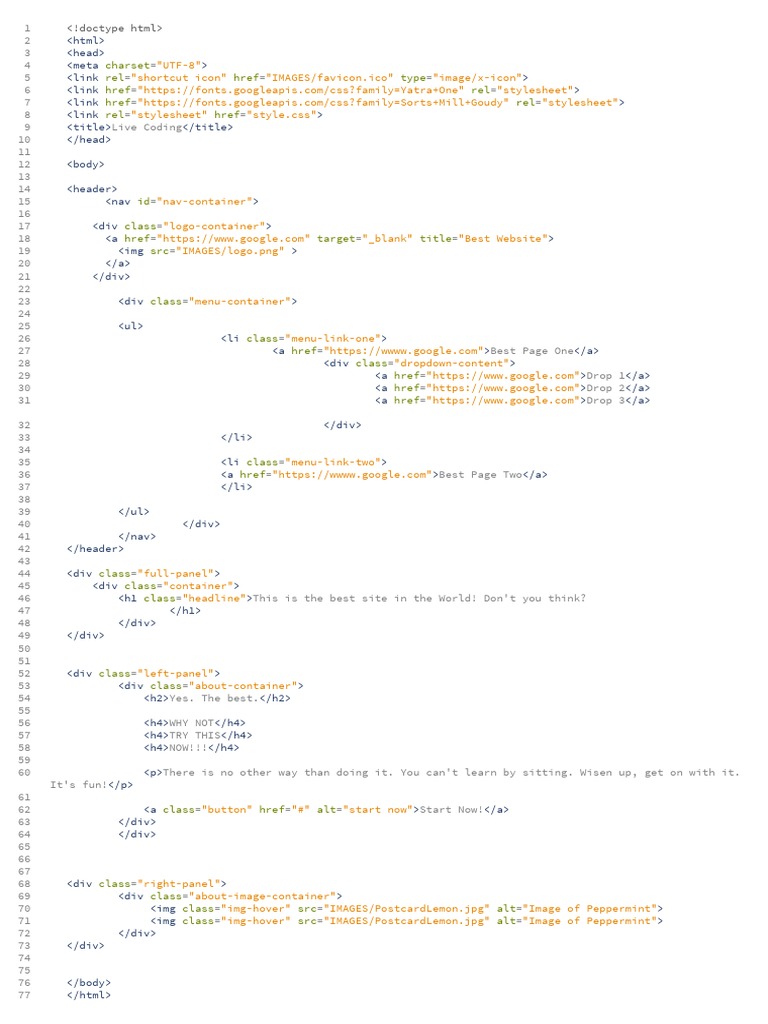Click the TRY THIS h4 text
768x1024 pixels.
(194, 736)
